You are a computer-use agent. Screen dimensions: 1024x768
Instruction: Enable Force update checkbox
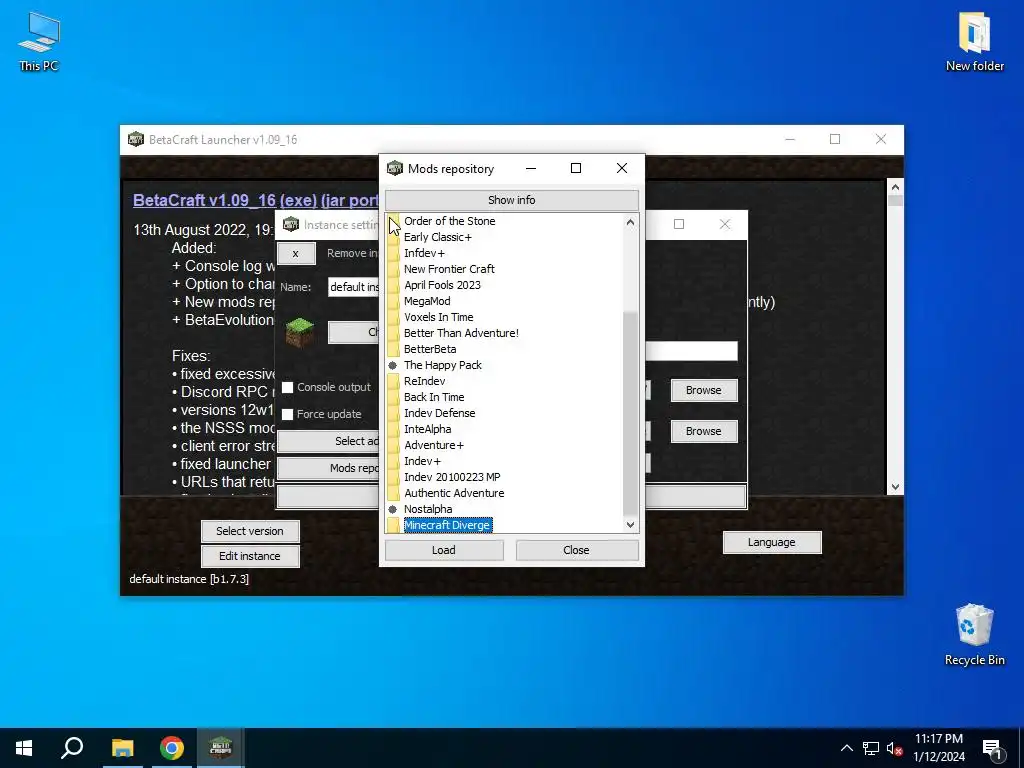pyautogui.click(x=287, y=414)
